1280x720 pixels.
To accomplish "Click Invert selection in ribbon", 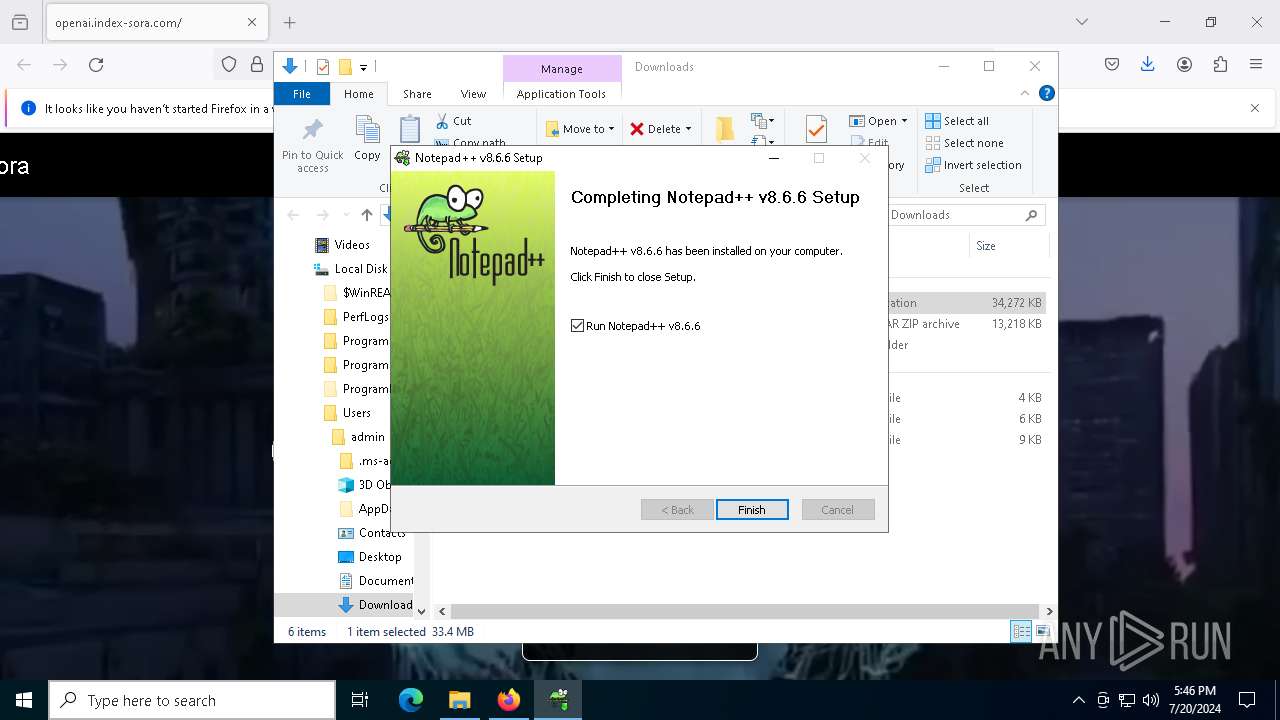I will tap(973, 165).
